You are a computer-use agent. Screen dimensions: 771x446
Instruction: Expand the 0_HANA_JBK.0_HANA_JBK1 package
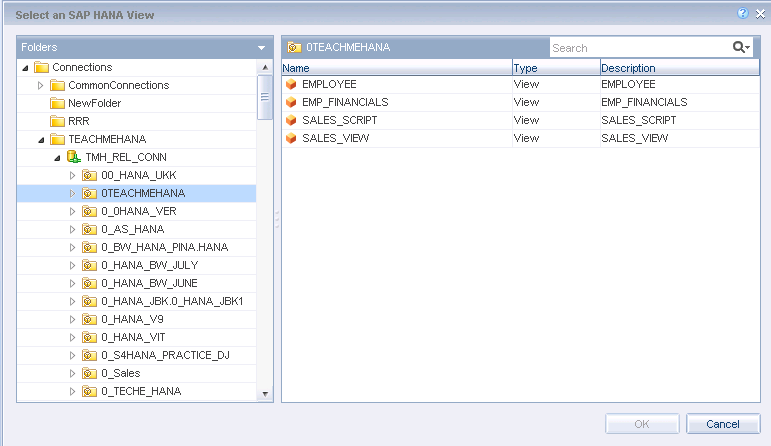(x=72, y=301)
